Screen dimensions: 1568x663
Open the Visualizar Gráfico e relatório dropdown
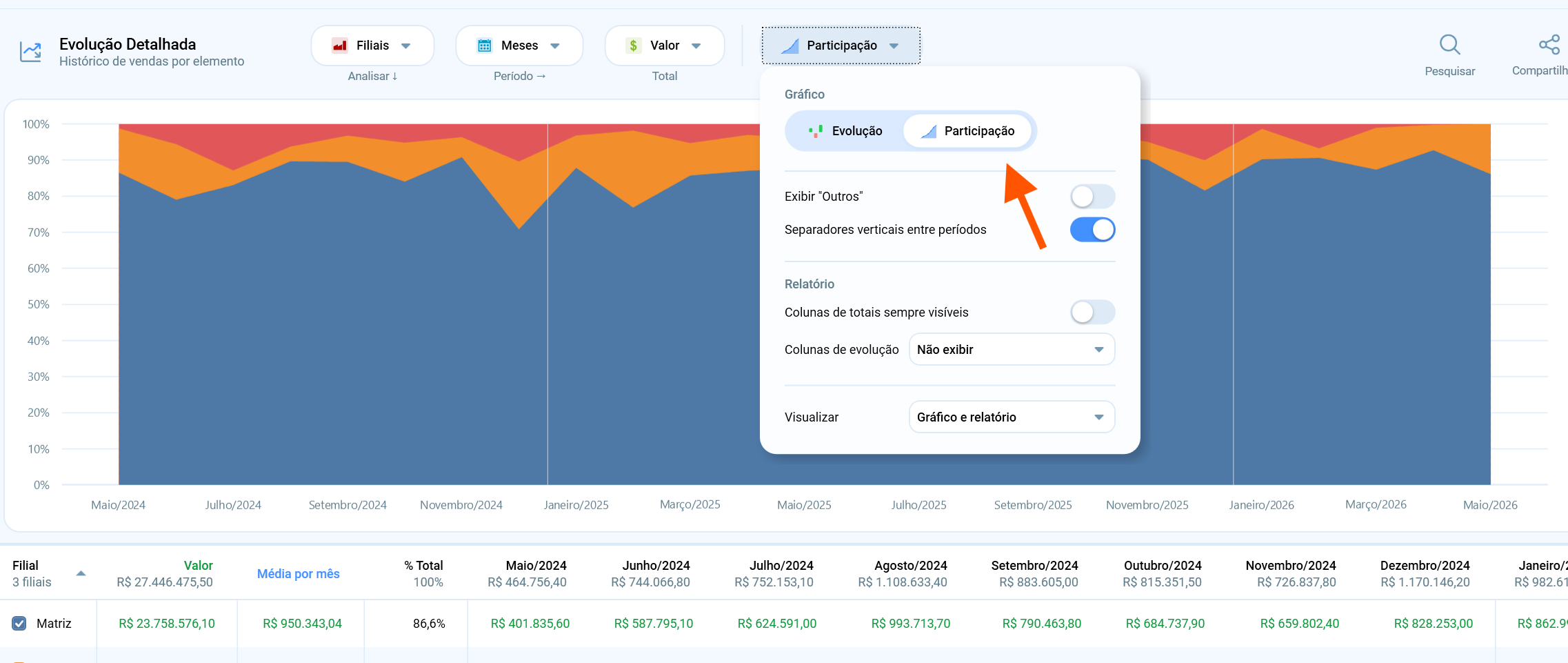(1012, 417)
